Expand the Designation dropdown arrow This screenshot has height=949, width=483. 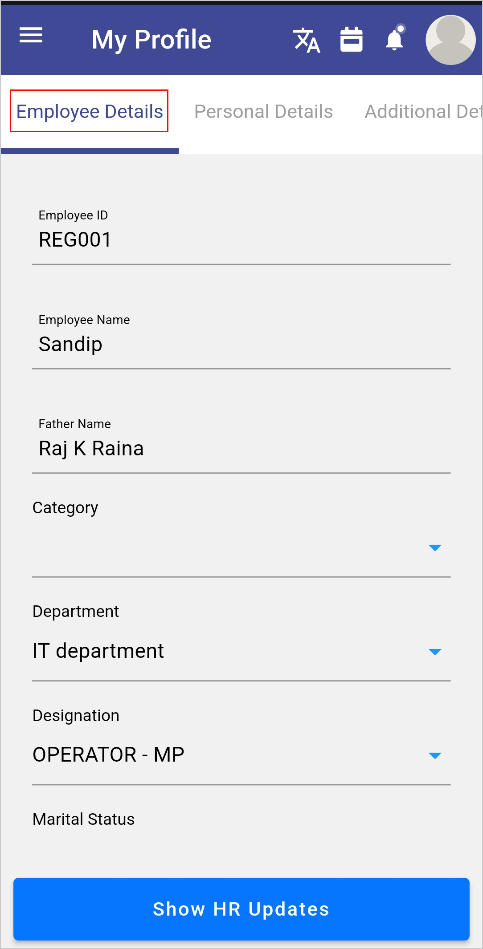tap(435, 756)
